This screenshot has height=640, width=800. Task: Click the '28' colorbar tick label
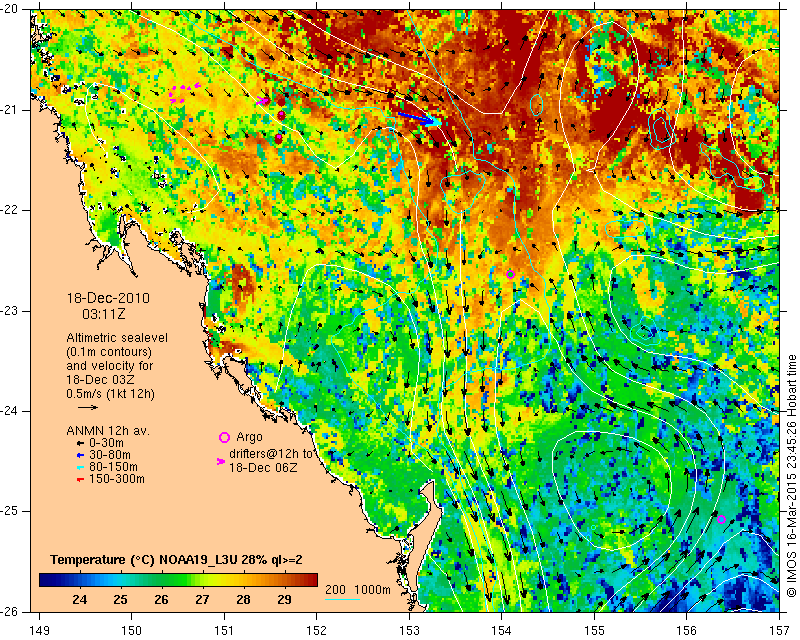[x=243, y=599]
